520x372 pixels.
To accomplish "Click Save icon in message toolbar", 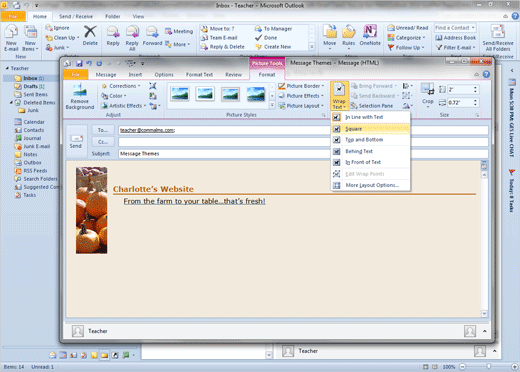I will coord(79,63).
